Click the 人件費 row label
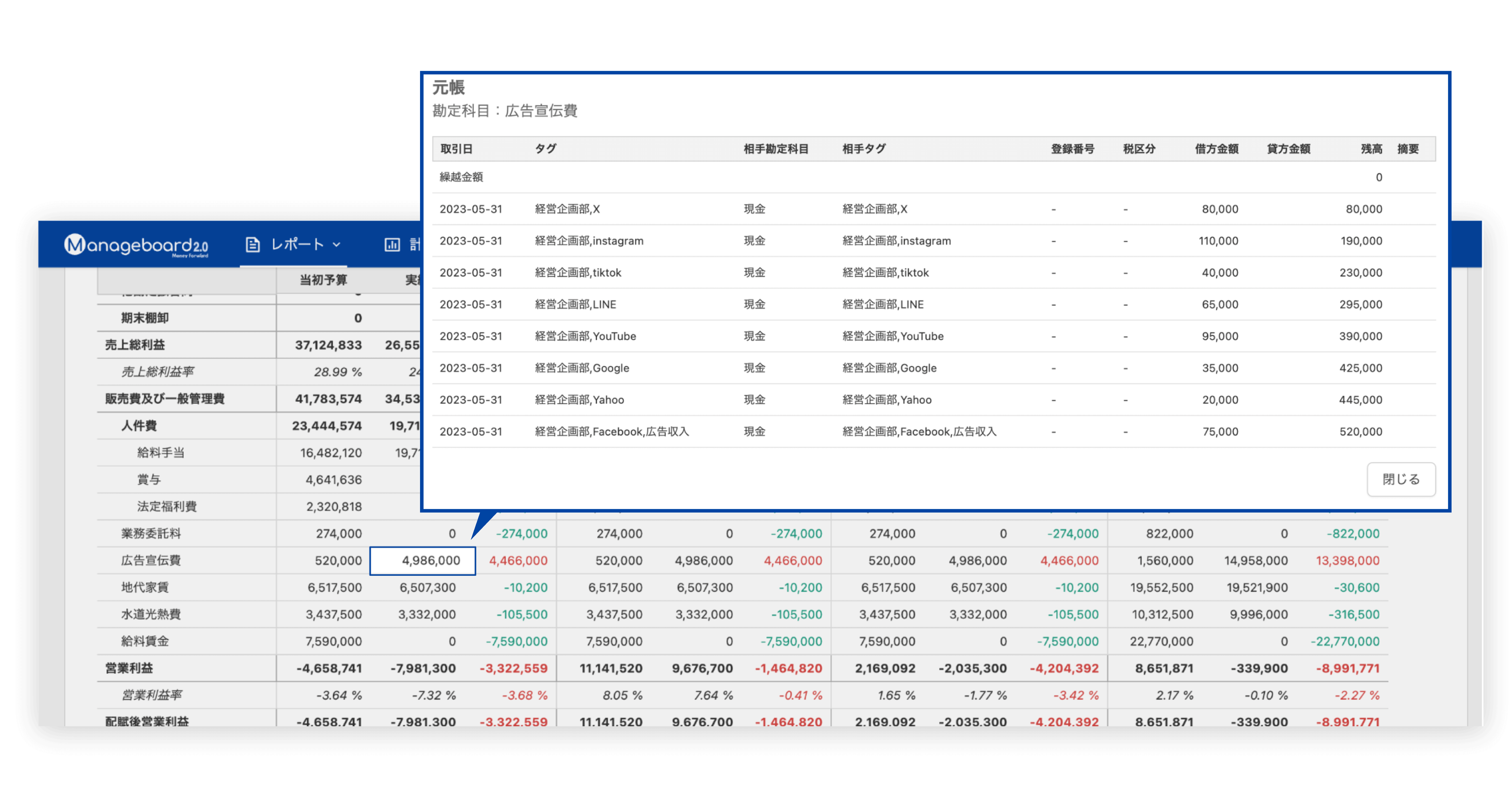 [x=139, y=426]
